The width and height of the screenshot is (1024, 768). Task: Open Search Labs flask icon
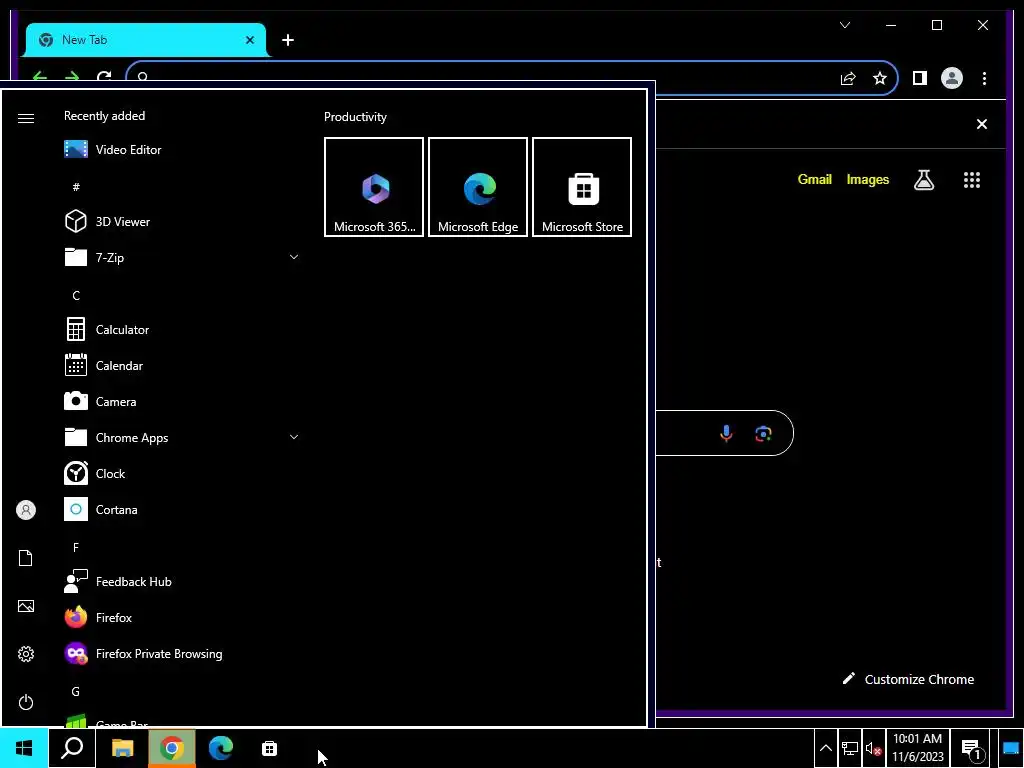point(923,180)
